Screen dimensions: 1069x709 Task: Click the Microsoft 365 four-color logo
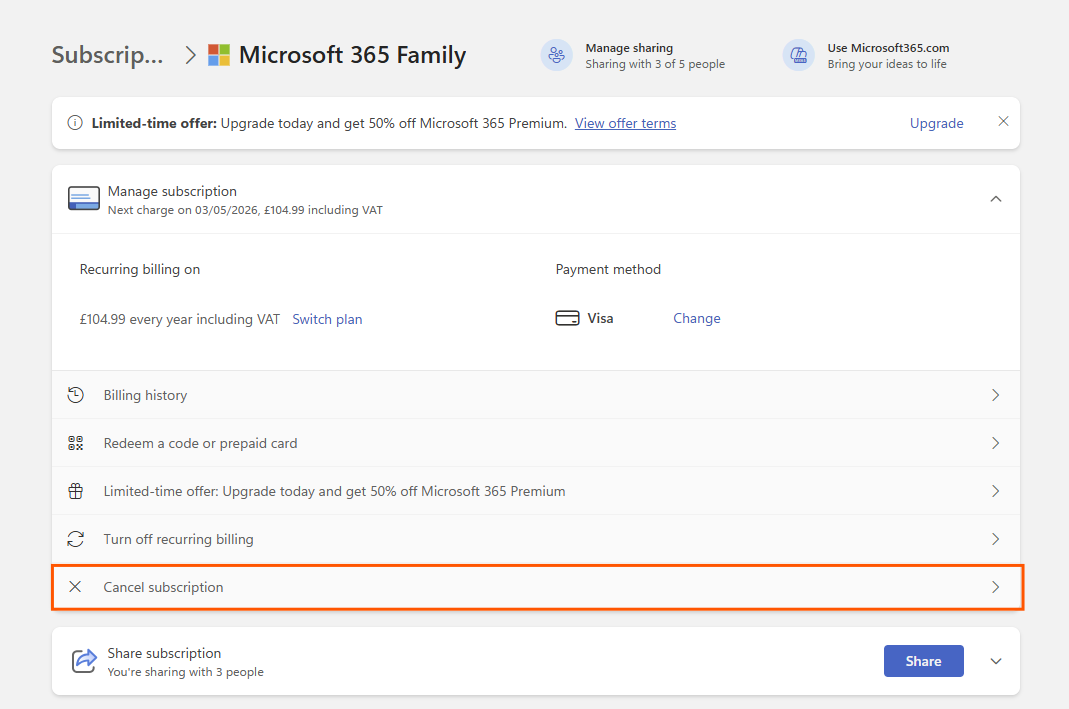pyautogui.click(x=219, y=54)
